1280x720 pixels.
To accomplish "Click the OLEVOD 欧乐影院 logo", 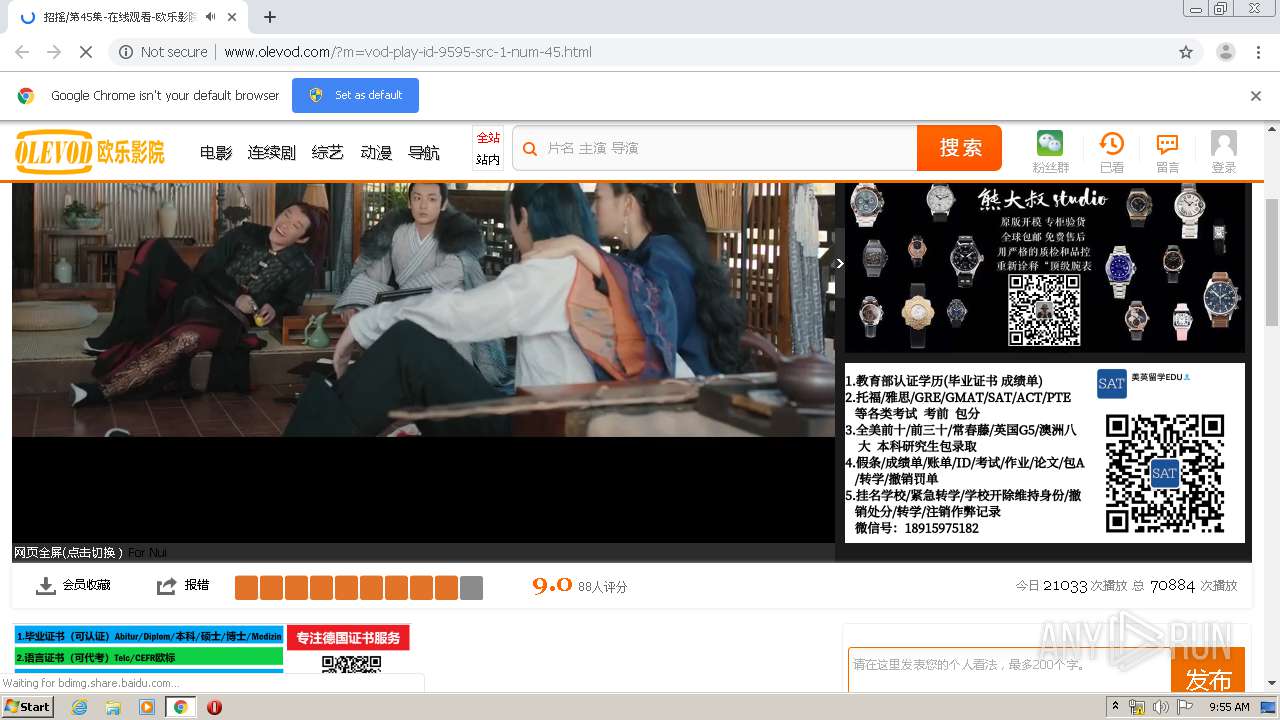I will [x=90, y=152].
